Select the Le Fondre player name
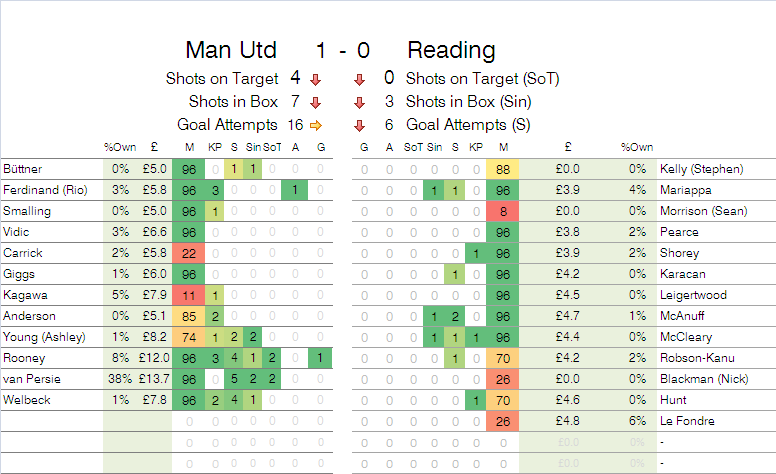 (688, 421)
